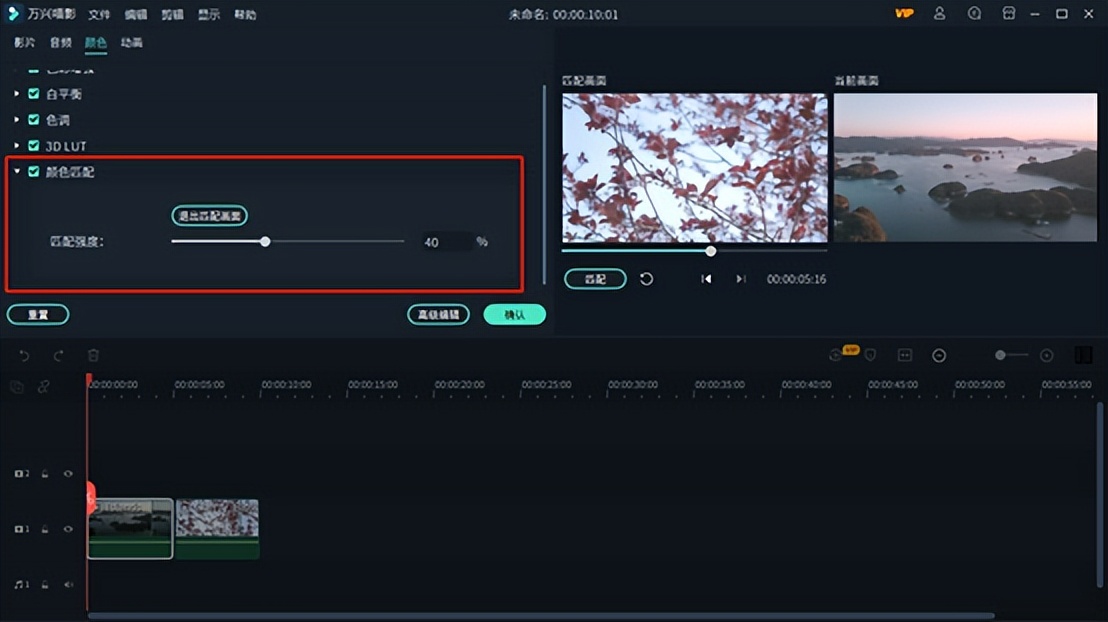
Task: Click the reset loop icon beside 匹配 button
Action: 646,279
